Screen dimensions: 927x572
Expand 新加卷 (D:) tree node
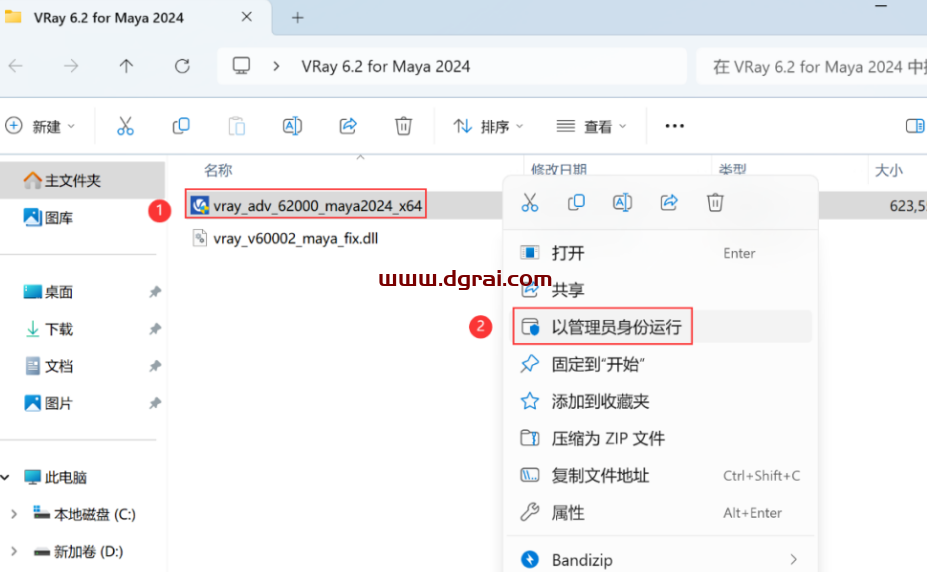14,551
